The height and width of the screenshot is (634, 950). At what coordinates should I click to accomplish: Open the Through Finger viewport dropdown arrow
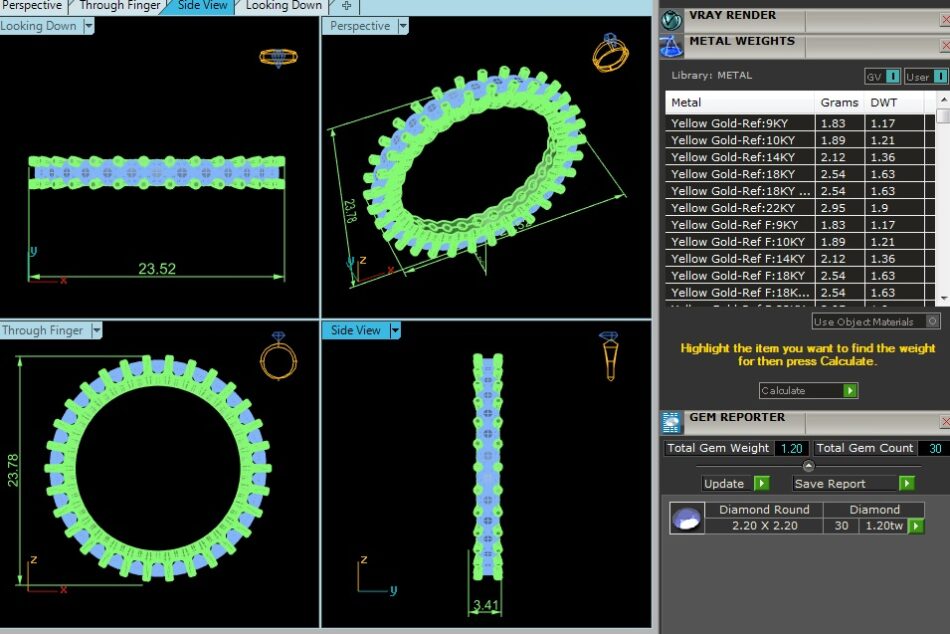(x=96, y=330)
